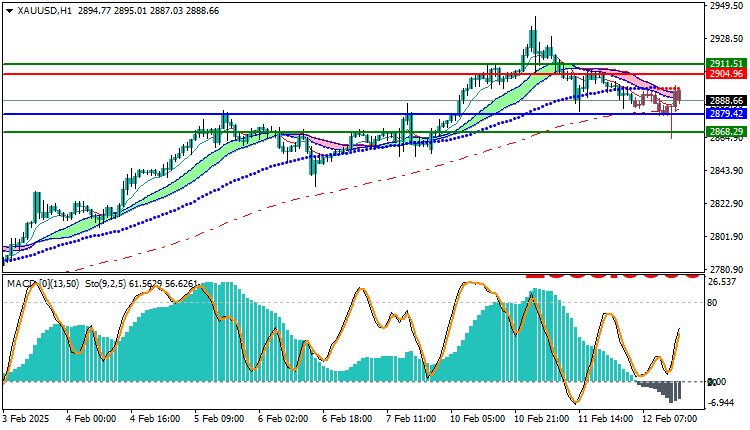Click the 6 Feb 18:00 time label
The image size is (750, 430).
[347, 419]
